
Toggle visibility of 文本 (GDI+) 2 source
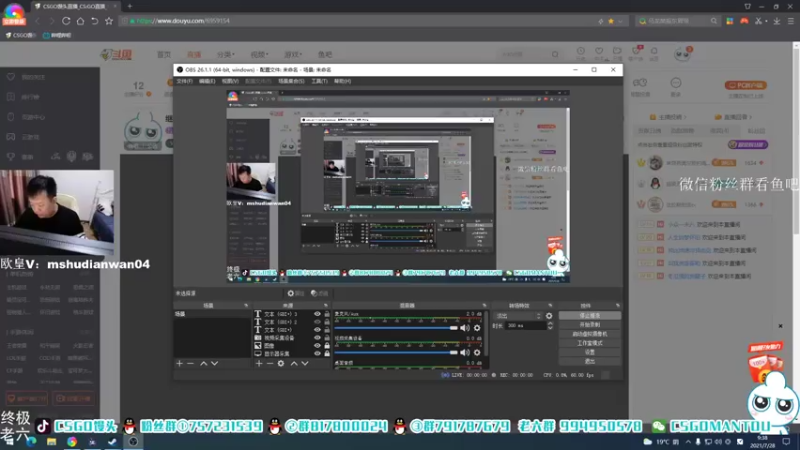coord(317,322)
